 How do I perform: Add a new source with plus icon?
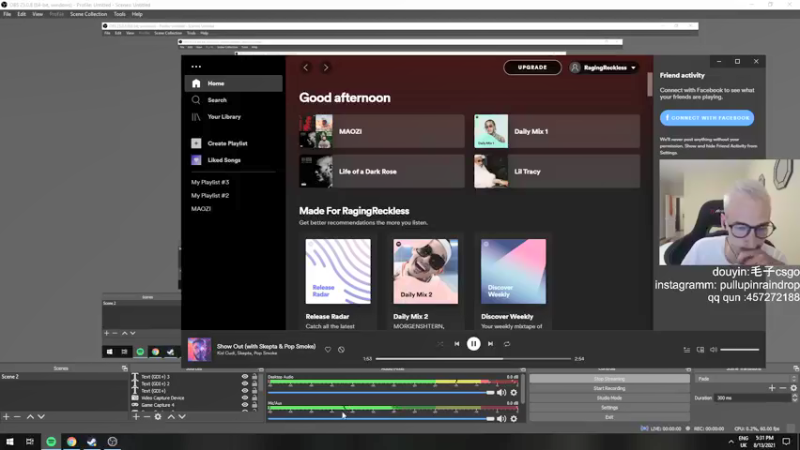click(136, 417)
